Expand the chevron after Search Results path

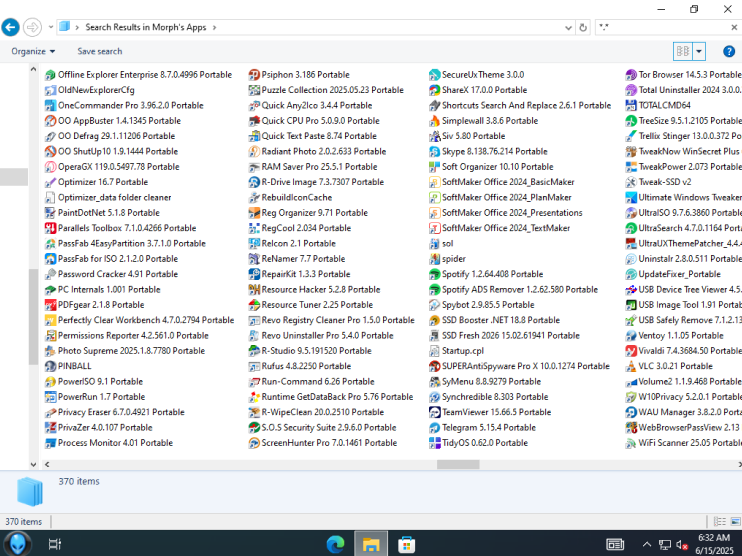(214, 27)
